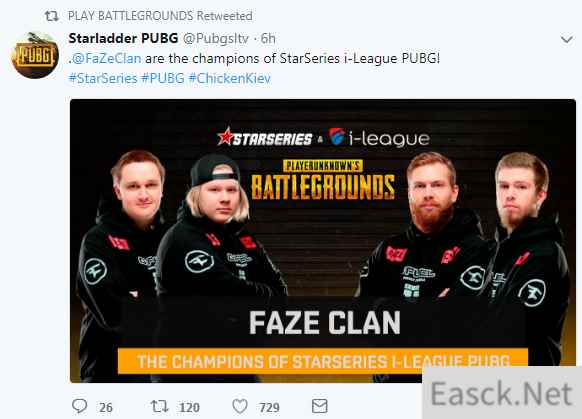
Task: Click the retweeted arrows icon at top
Action: point(52,16)
